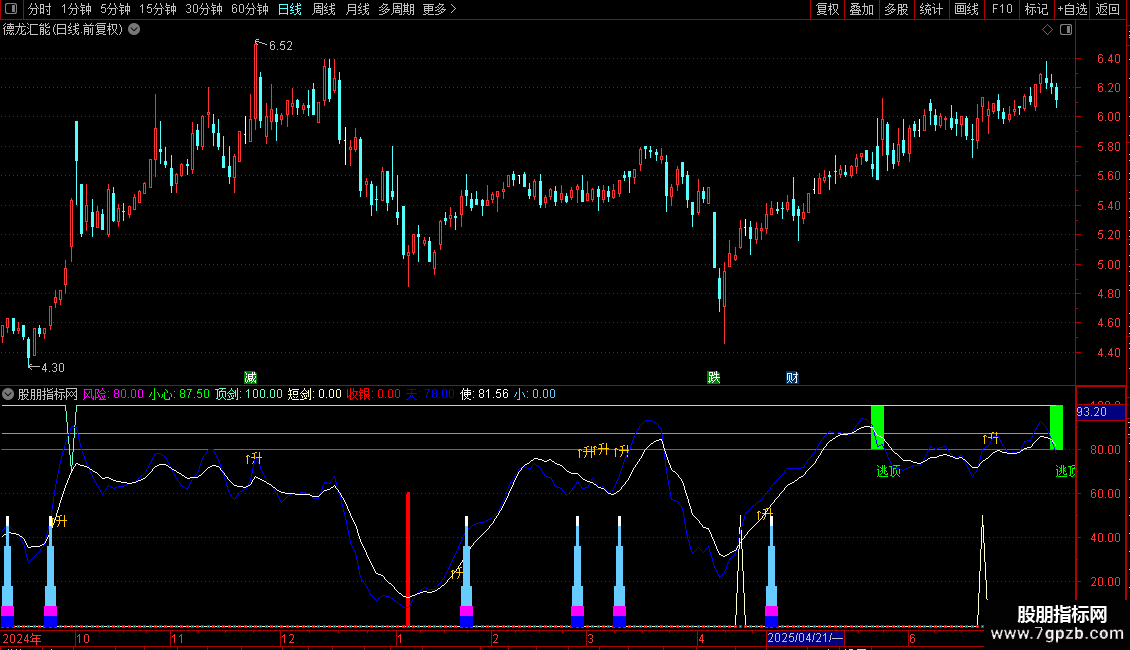Screen dimensions: 1130x650
Task: Click the 短剑: 0.00 indicator value
Action: point(314,394)
